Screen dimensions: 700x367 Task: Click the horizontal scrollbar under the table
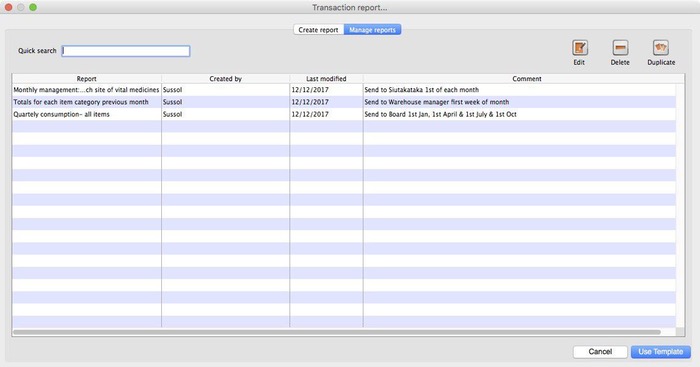click(x=337, y=332)
